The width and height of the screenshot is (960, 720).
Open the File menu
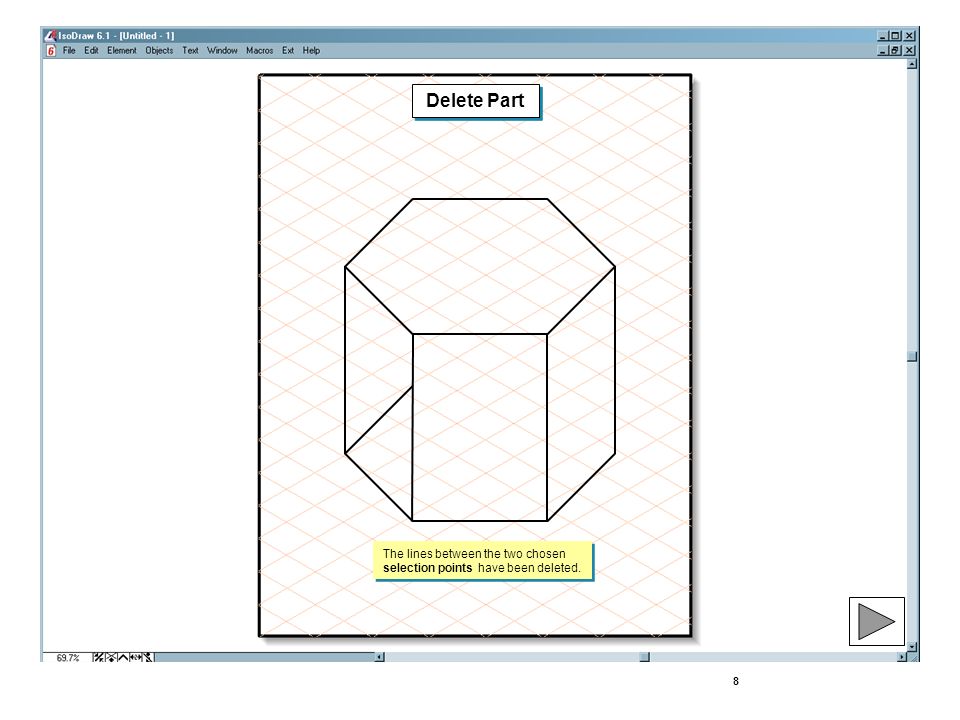click(69, 51)
